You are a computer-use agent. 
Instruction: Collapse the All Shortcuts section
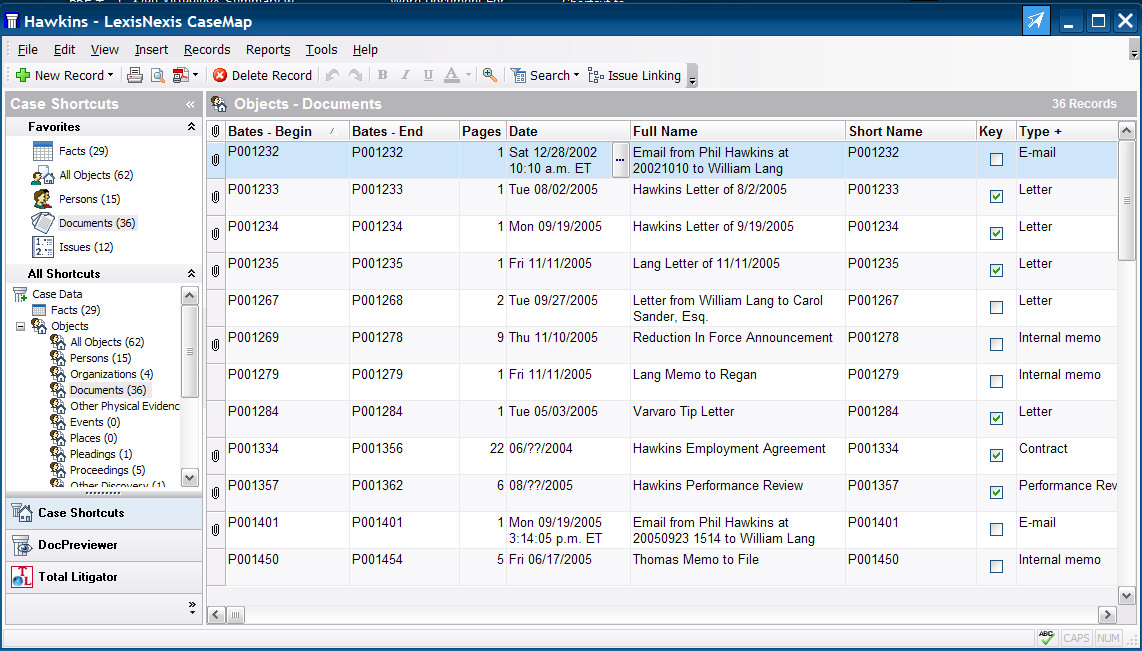coord(191,274)
